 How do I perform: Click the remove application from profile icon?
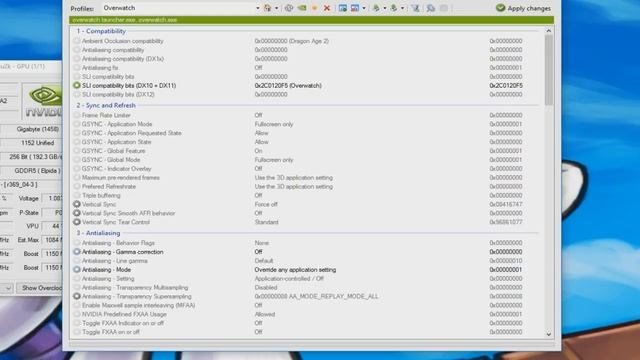(x=355, y=8)
